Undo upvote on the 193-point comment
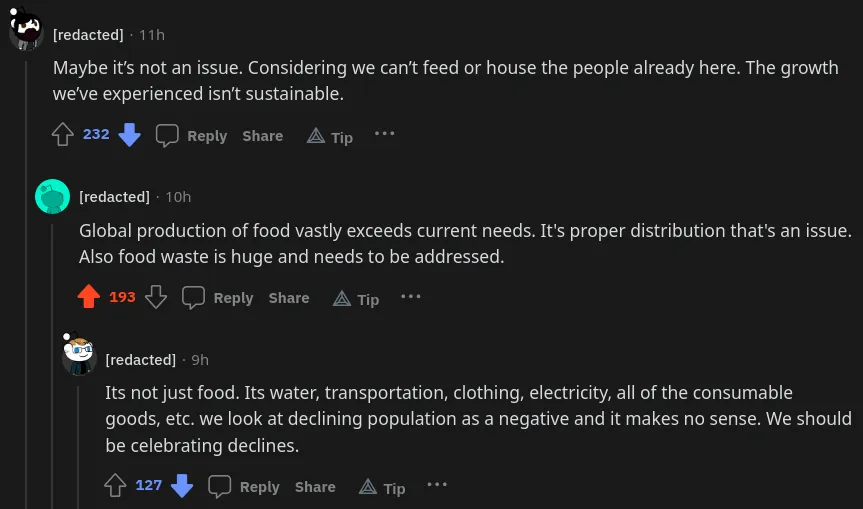863x509 pixels. click(89, 297)
